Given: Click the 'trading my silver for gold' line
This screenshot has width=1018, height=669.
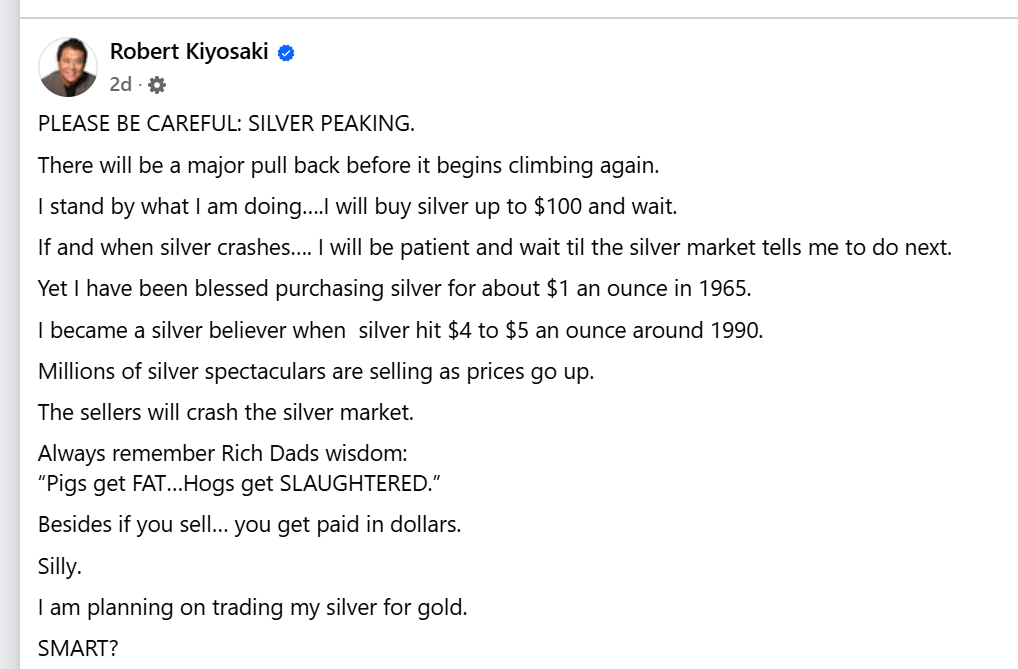Looking at the screenshot, I should [252, 607].
